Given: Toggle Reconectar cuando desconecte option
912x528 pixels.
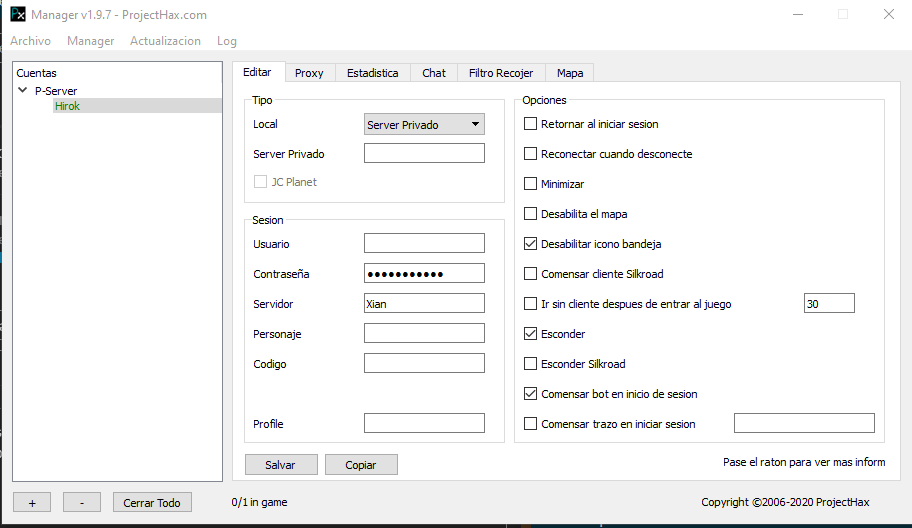Looking at the screenshot, I should (x=531, y=154).
